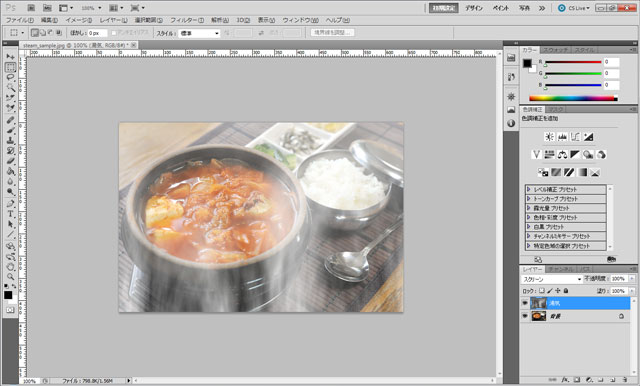Add a layer mask
Viewport: 640px width, 386px height.
577,379
